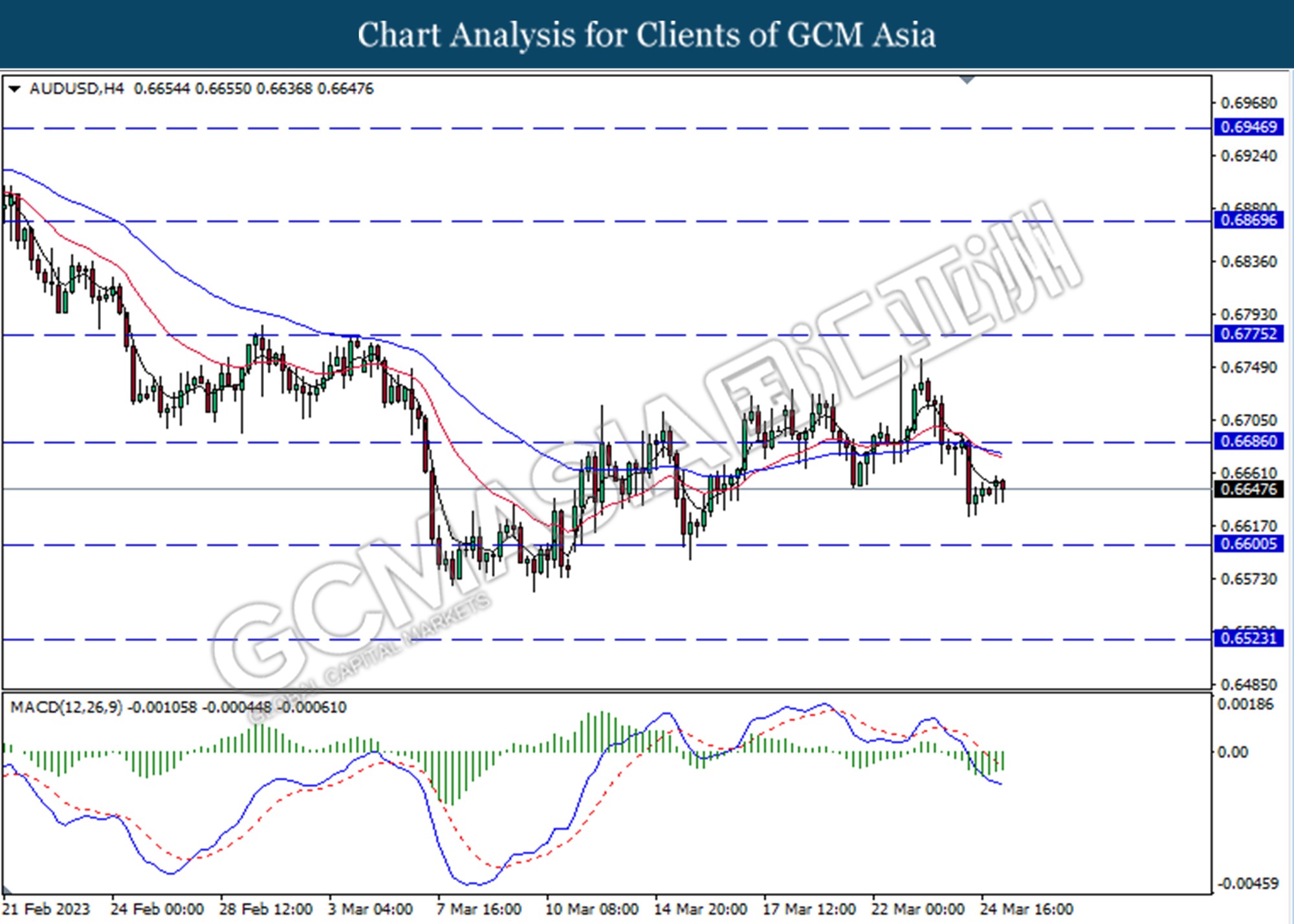Click the 24 Mar 16:00 time label

point(1027,909)
